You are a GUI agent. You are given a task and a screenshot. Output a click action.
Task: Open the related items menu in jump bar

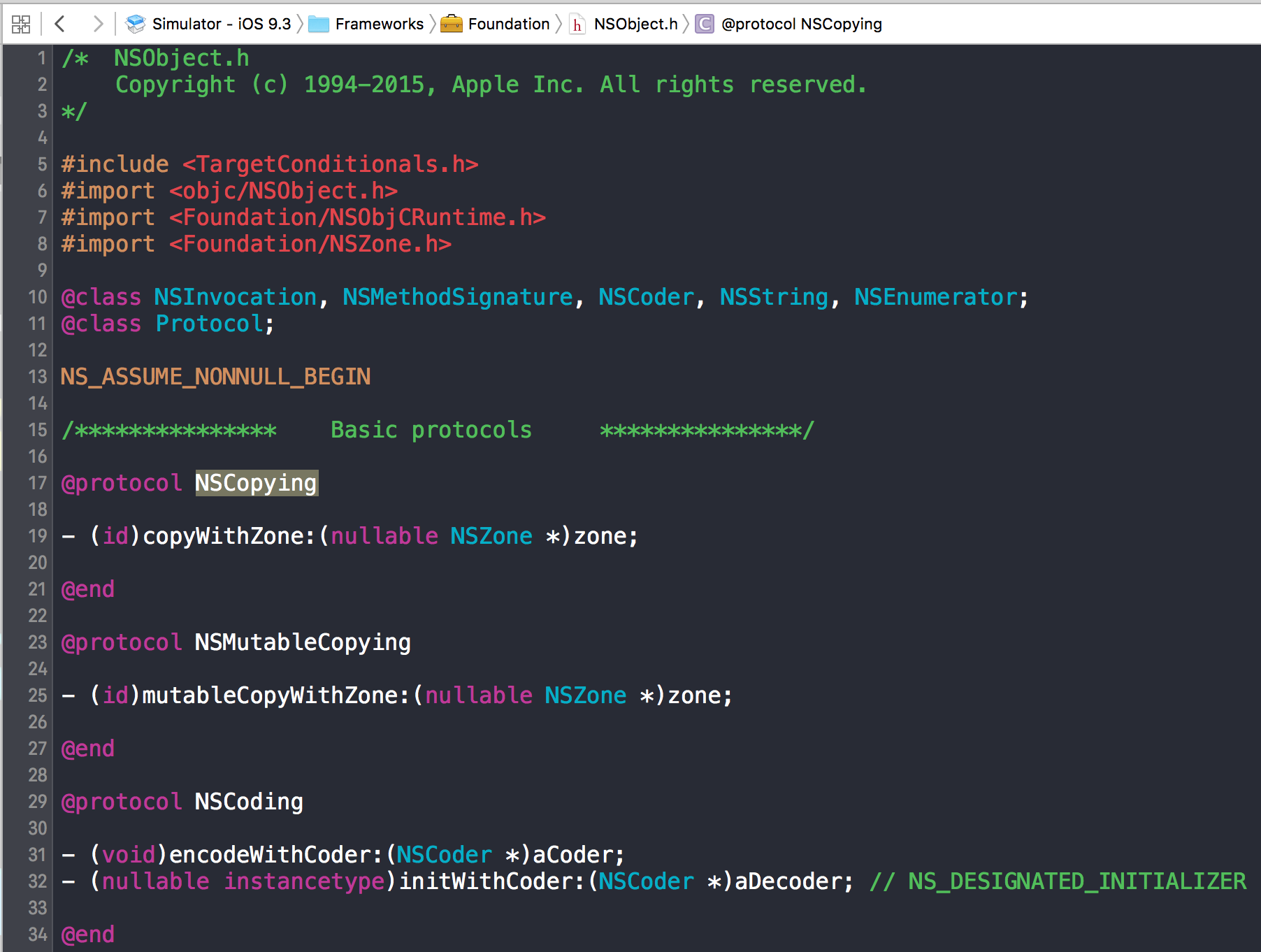point(22,23)
